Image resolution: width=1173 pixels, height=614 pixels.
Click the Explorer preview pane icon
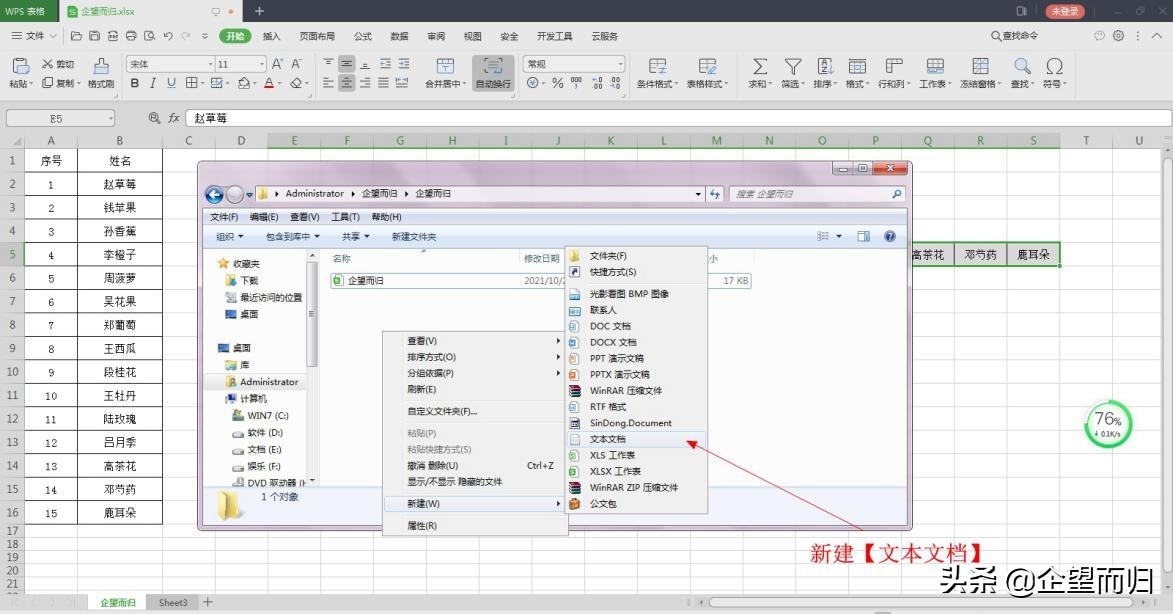(x=863, y=236)
